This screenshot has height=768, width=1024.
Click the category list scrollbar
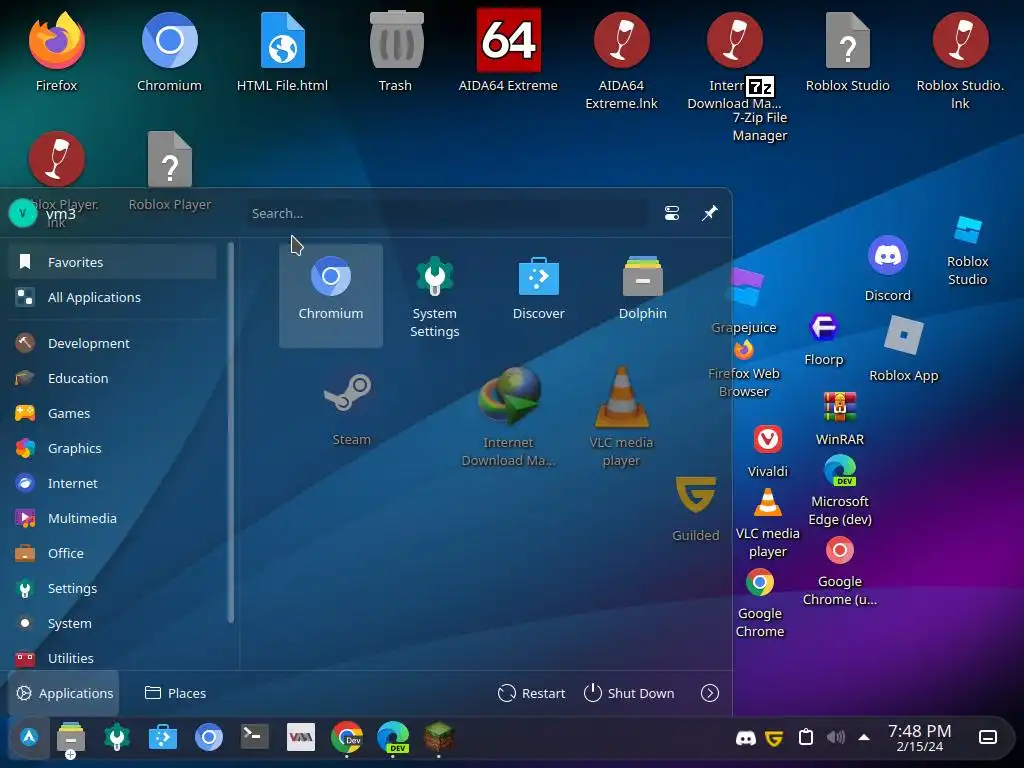coord(230,432)
